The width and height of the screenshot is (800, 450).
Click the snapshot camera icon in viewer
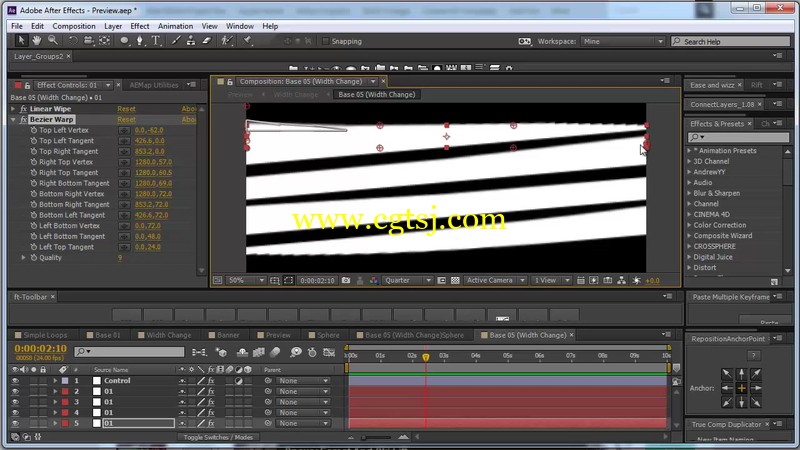346,280
